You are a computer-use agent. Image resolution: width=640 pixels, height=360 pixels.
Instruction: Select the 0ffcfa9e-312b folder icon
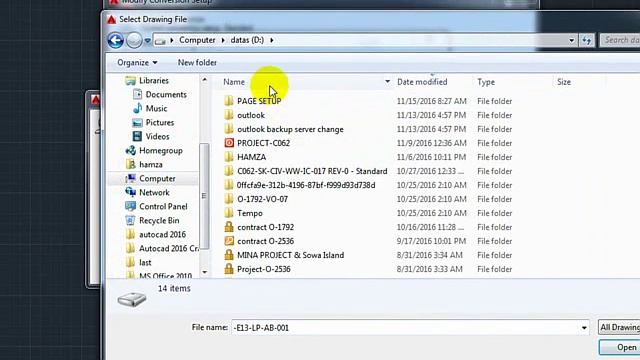point(229,185)
